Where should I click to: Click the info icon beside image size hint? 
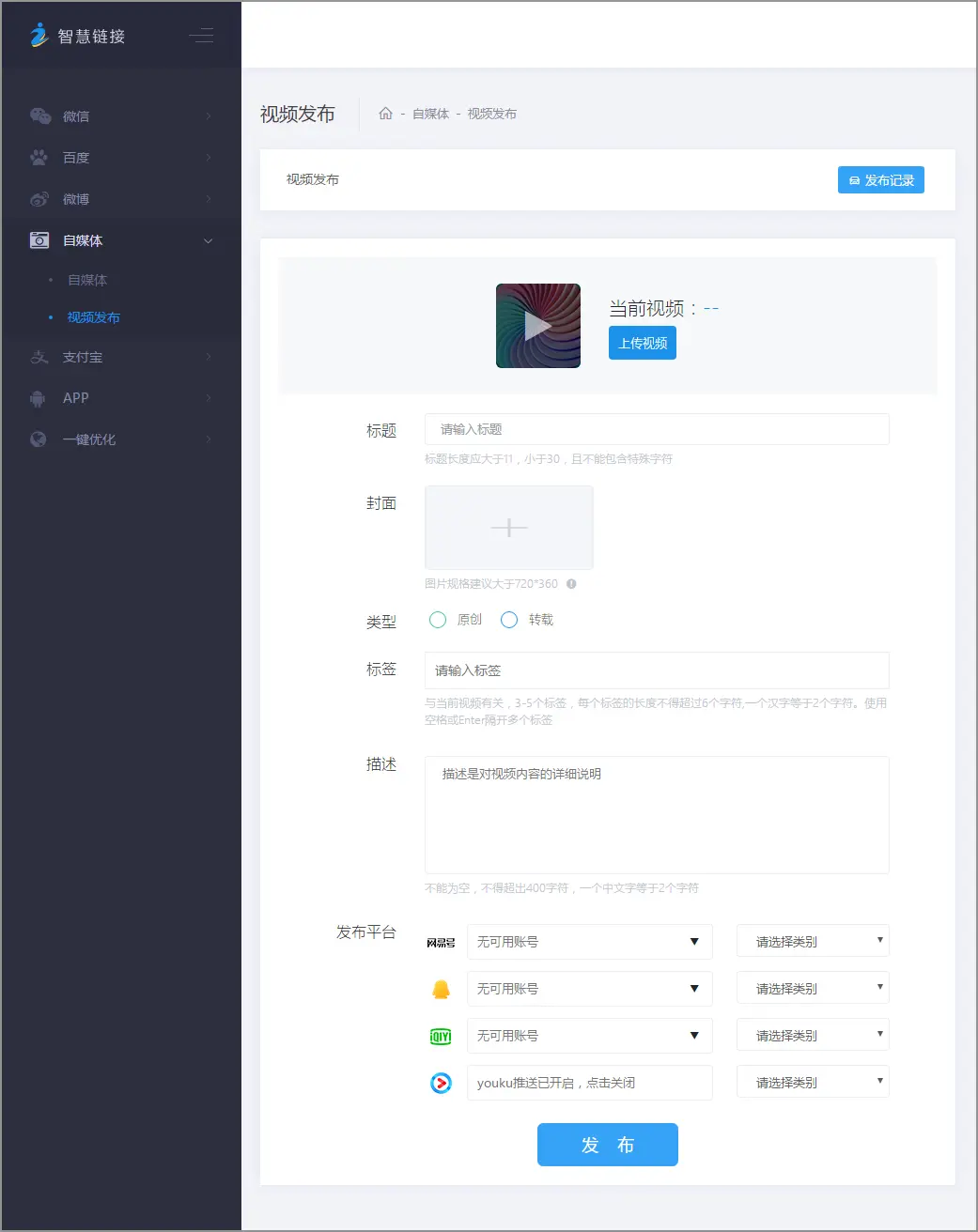coord(571,584)
